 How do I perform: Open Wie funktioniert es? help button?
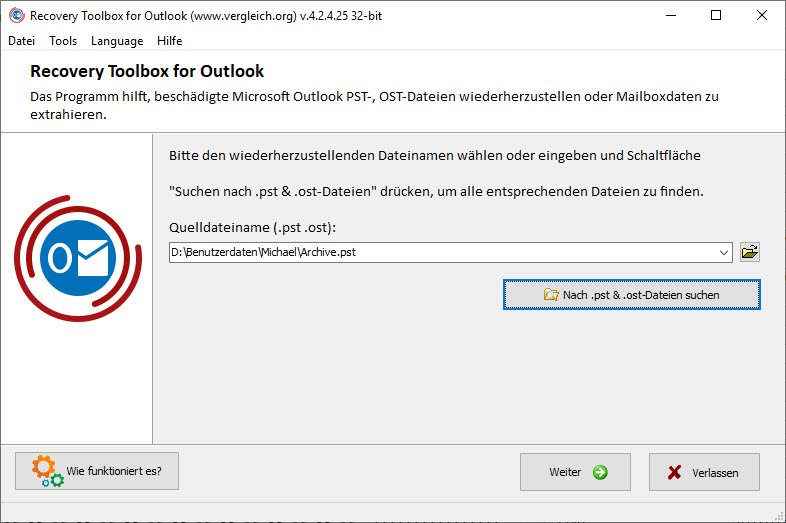pyautogui.click(x=97, y=471)
